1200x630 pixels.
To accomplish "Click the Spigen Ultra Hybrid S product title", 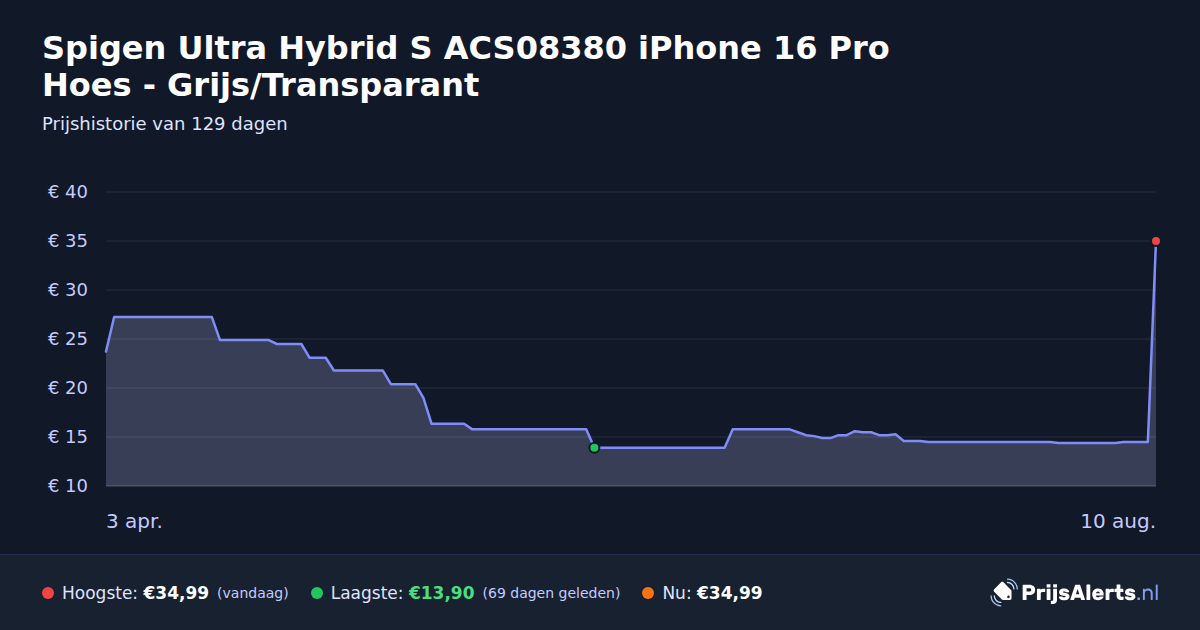I will pos(466,66).
